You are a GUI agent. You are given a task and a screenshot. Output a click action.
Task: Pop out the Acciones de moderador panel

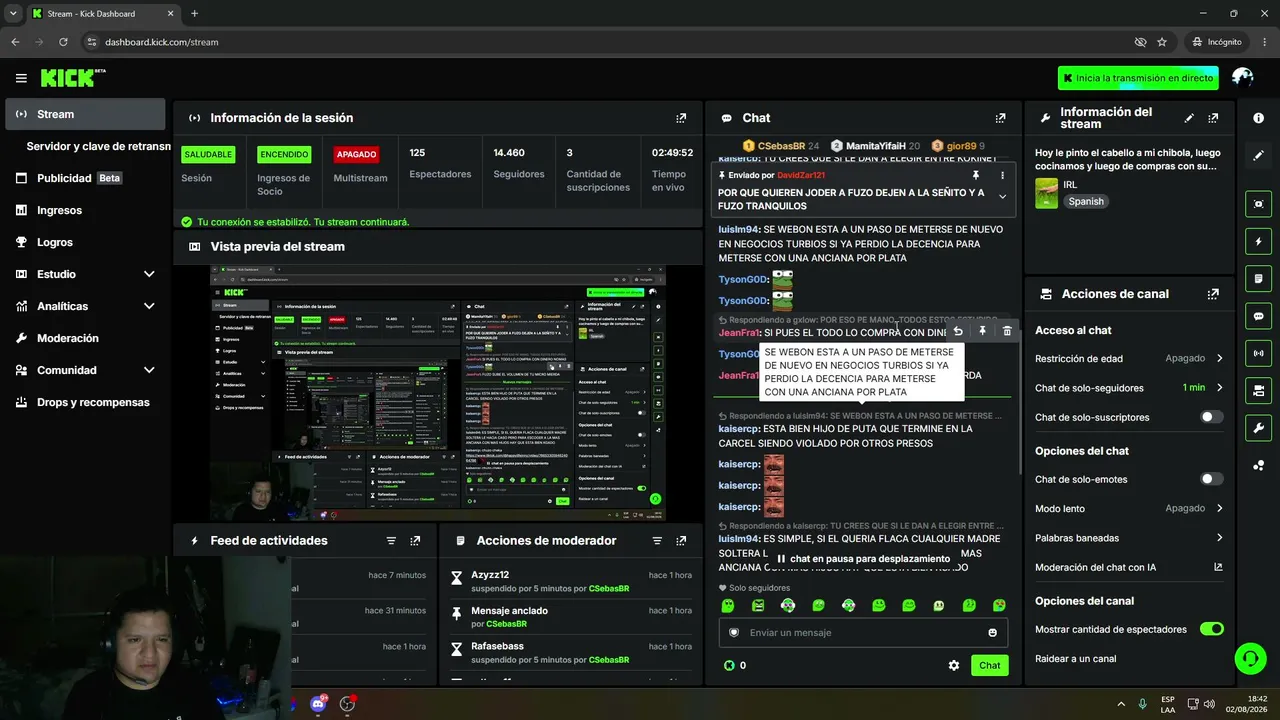pos(681,541)
